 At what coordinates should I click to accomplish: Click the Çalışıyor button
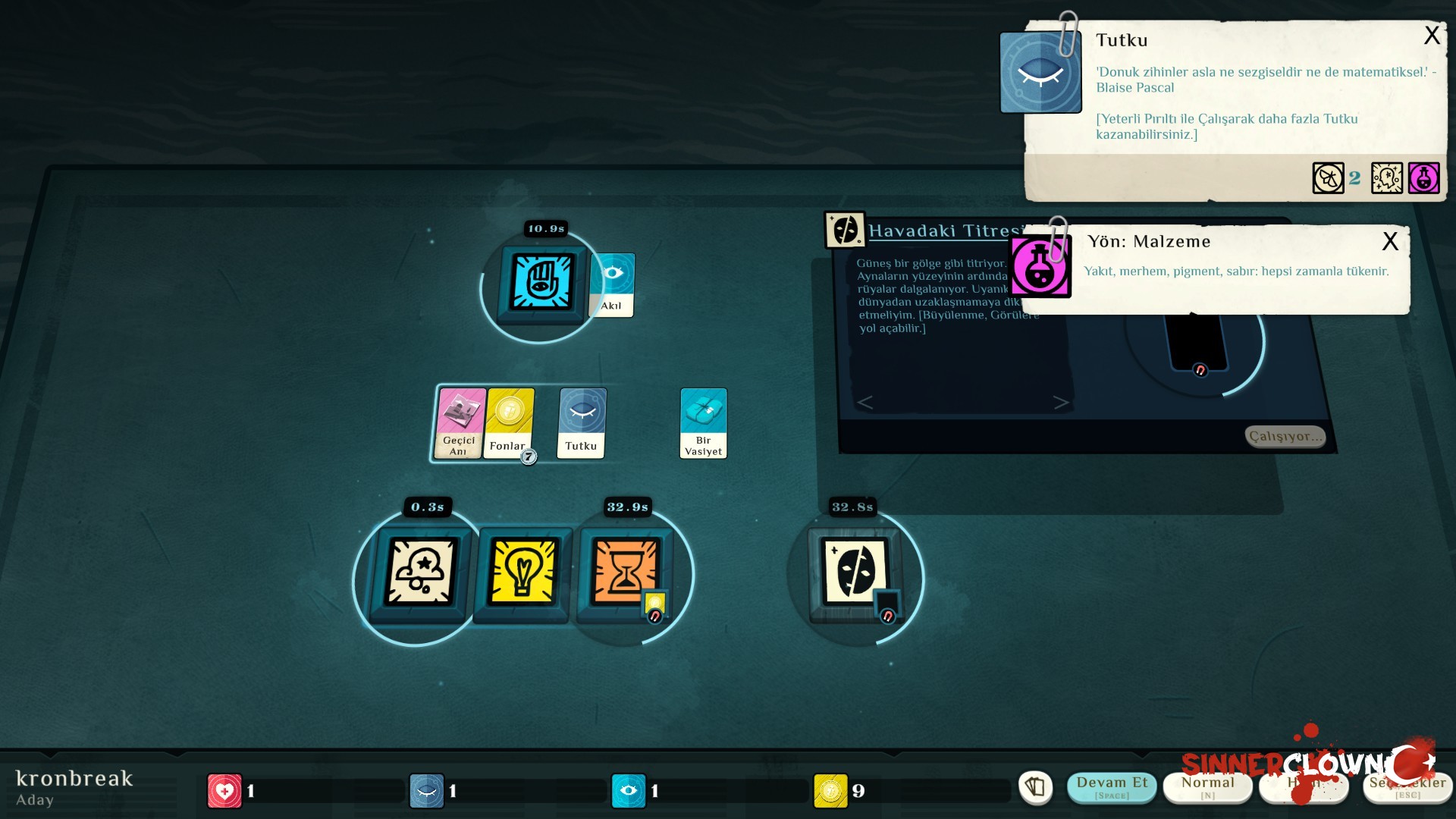point(1285,436)
